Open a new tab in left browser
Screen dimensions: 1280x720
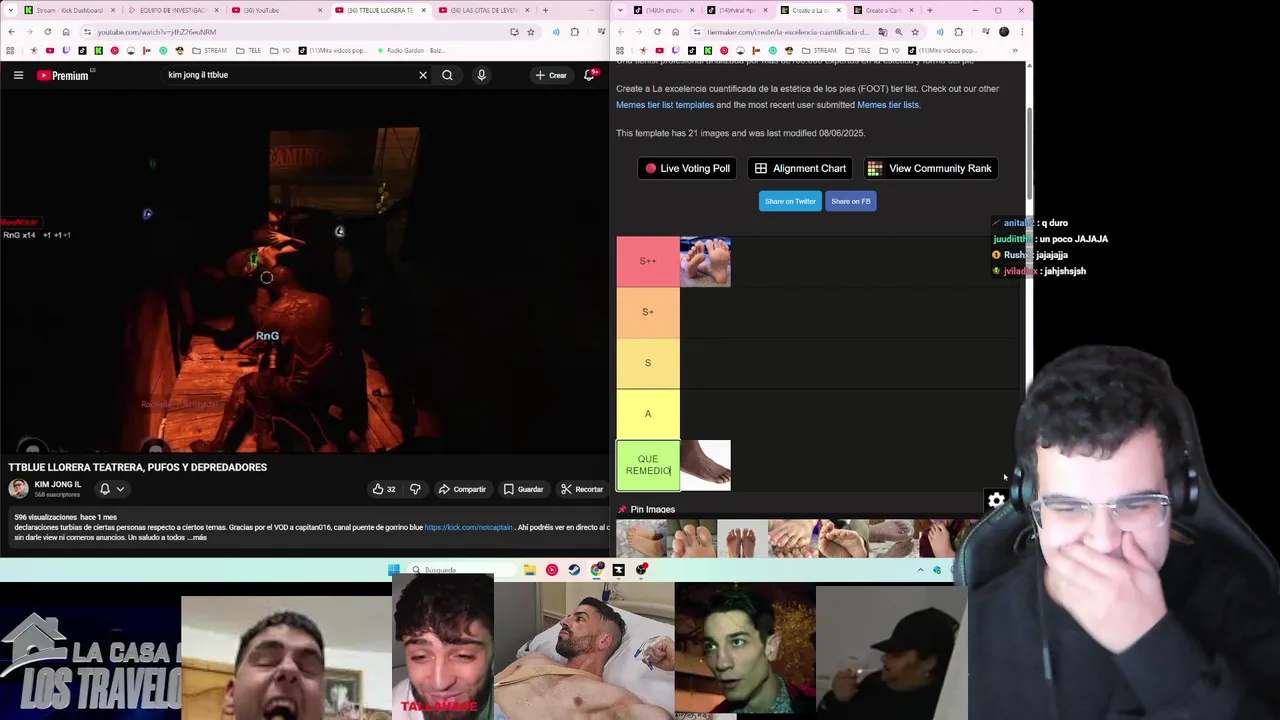[545, 10]
